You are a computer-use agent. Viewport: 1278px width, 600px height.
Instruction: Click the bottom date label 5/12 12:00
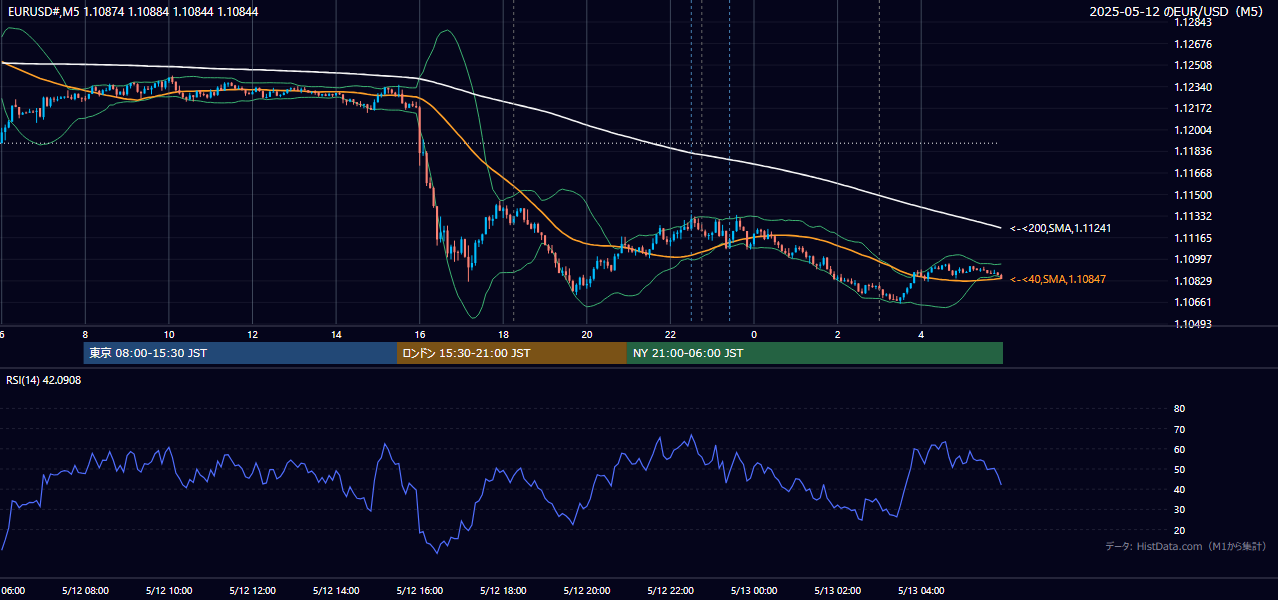point(252,591)
